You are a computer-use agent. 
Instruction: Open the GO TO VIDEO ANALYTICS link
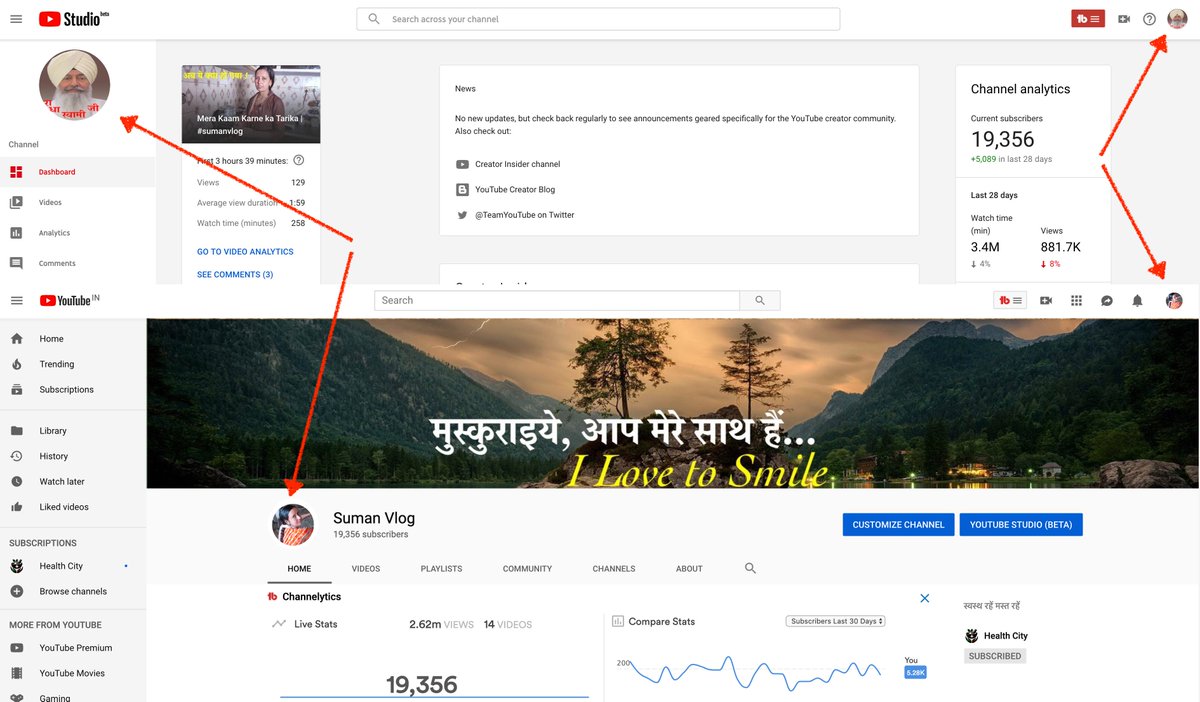245,252
